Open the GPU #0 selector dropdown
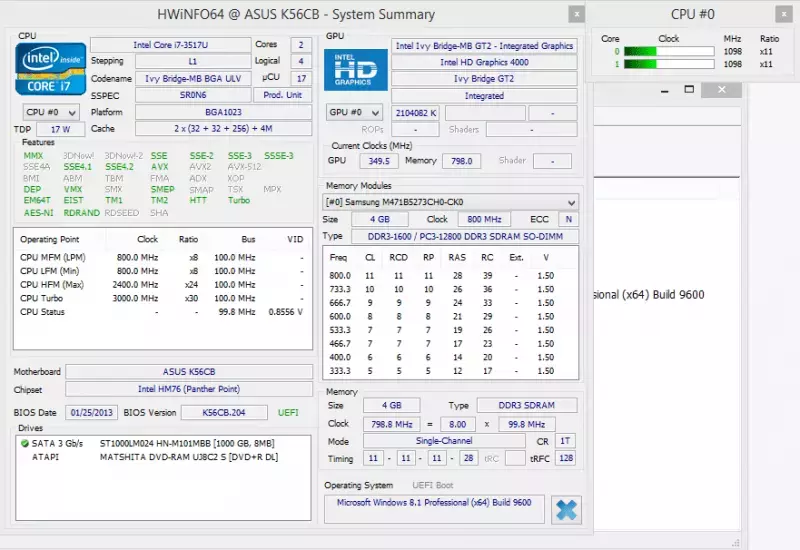Image resolution: width=800 pixels, height=550 pixels. tap(354, 112)
